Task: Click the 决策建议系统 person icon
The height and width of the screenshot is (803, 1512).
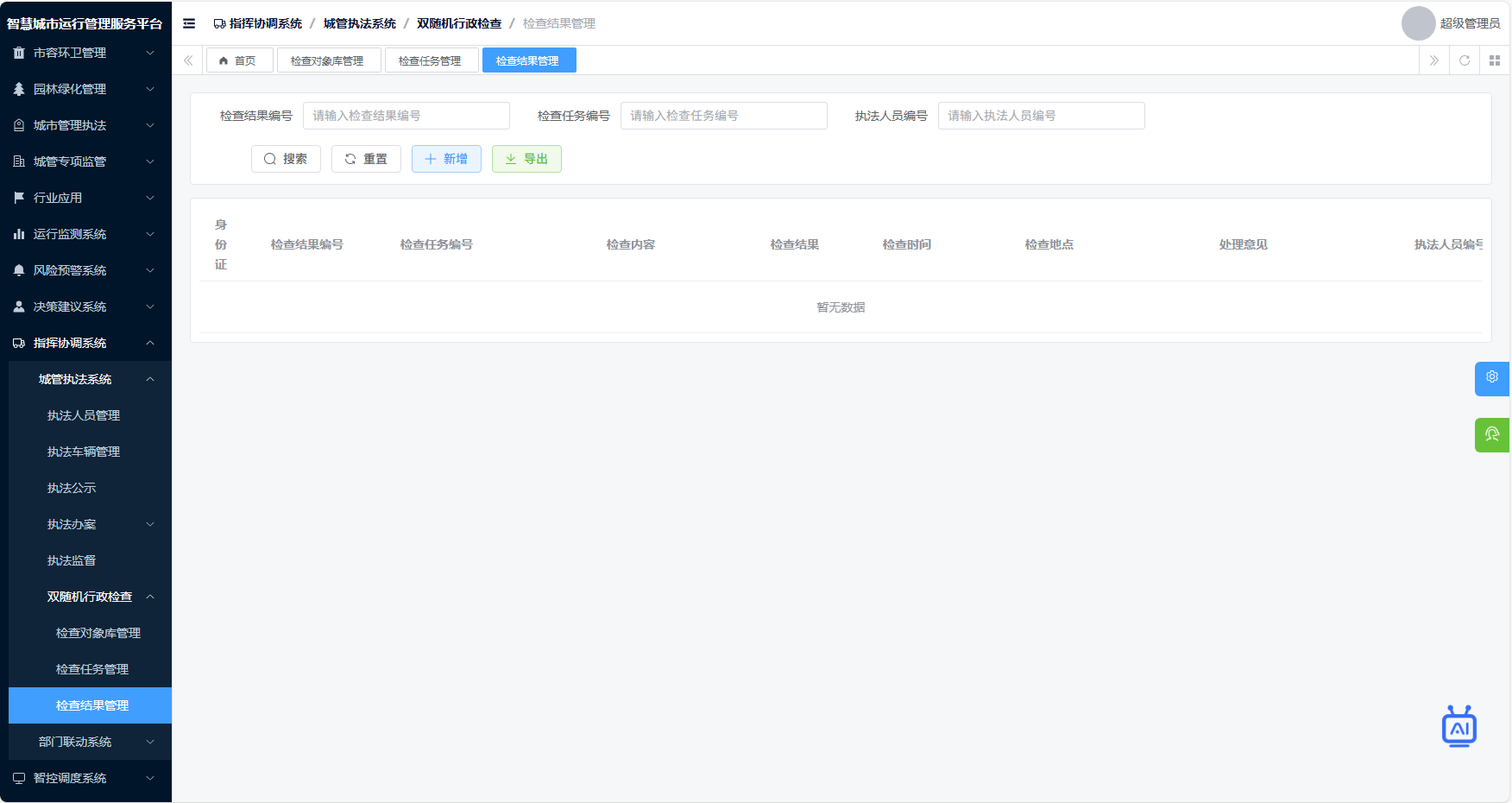Action: point(19,307)
